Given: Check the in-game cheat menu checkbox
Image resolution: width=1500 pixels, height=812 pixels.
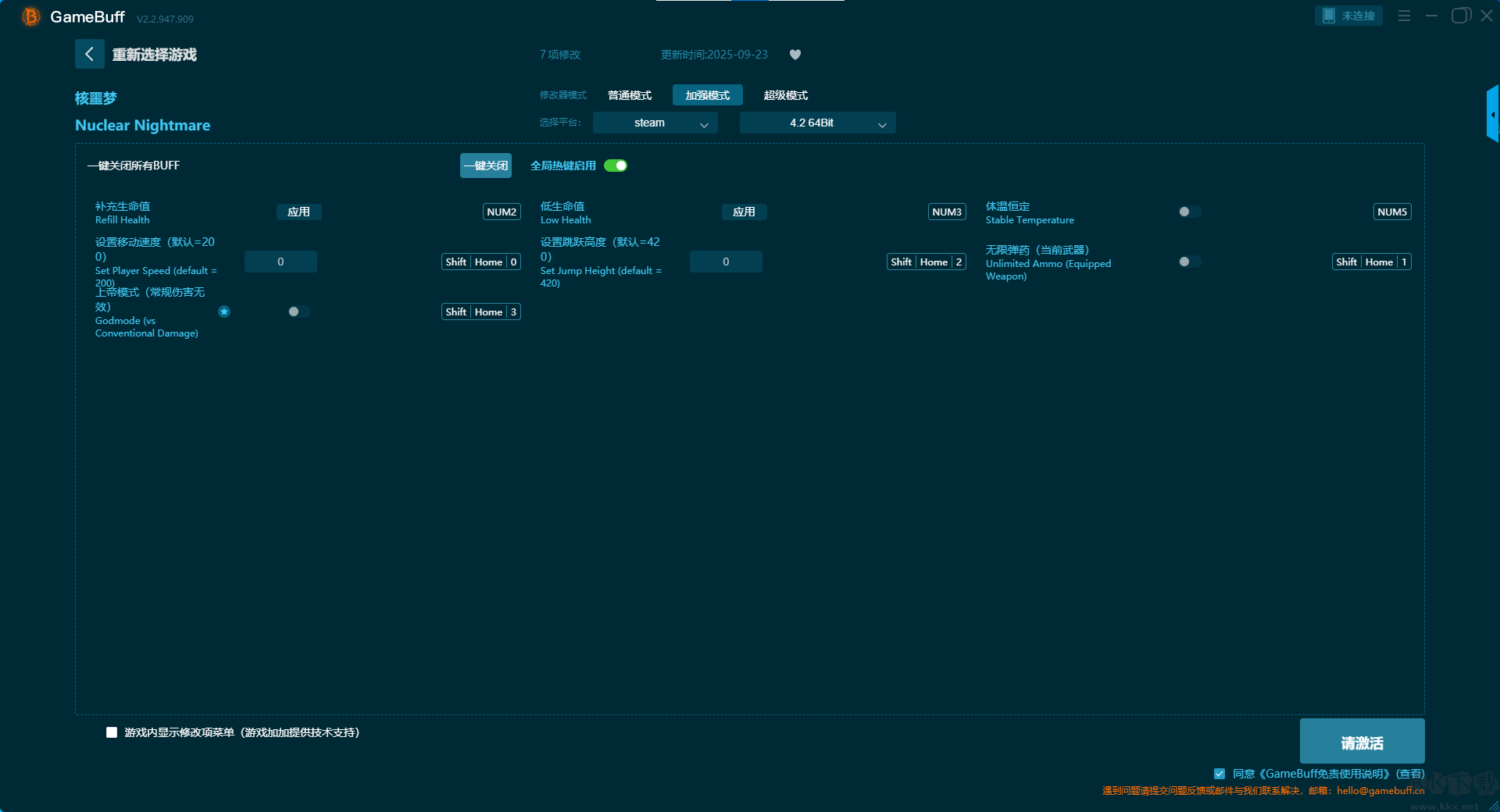Looking at the screenshot, I should [112, 732].
